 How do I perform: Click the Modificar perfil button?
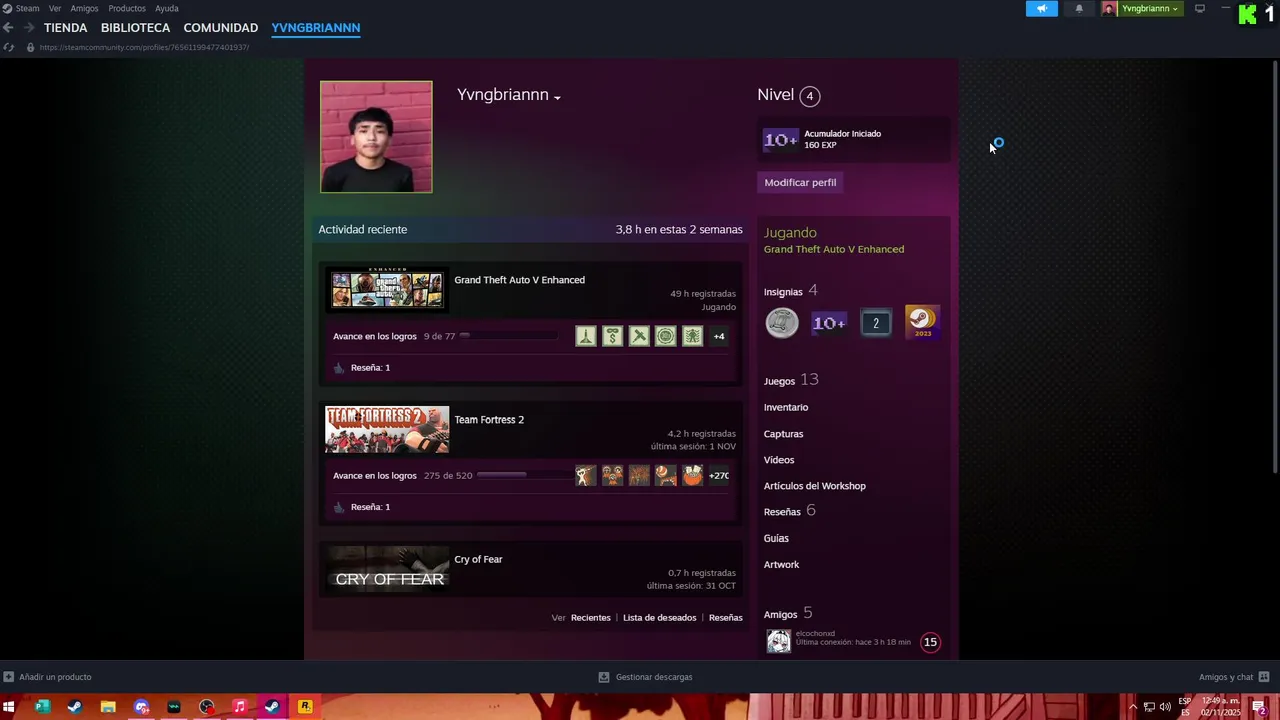tap(800, 182)
